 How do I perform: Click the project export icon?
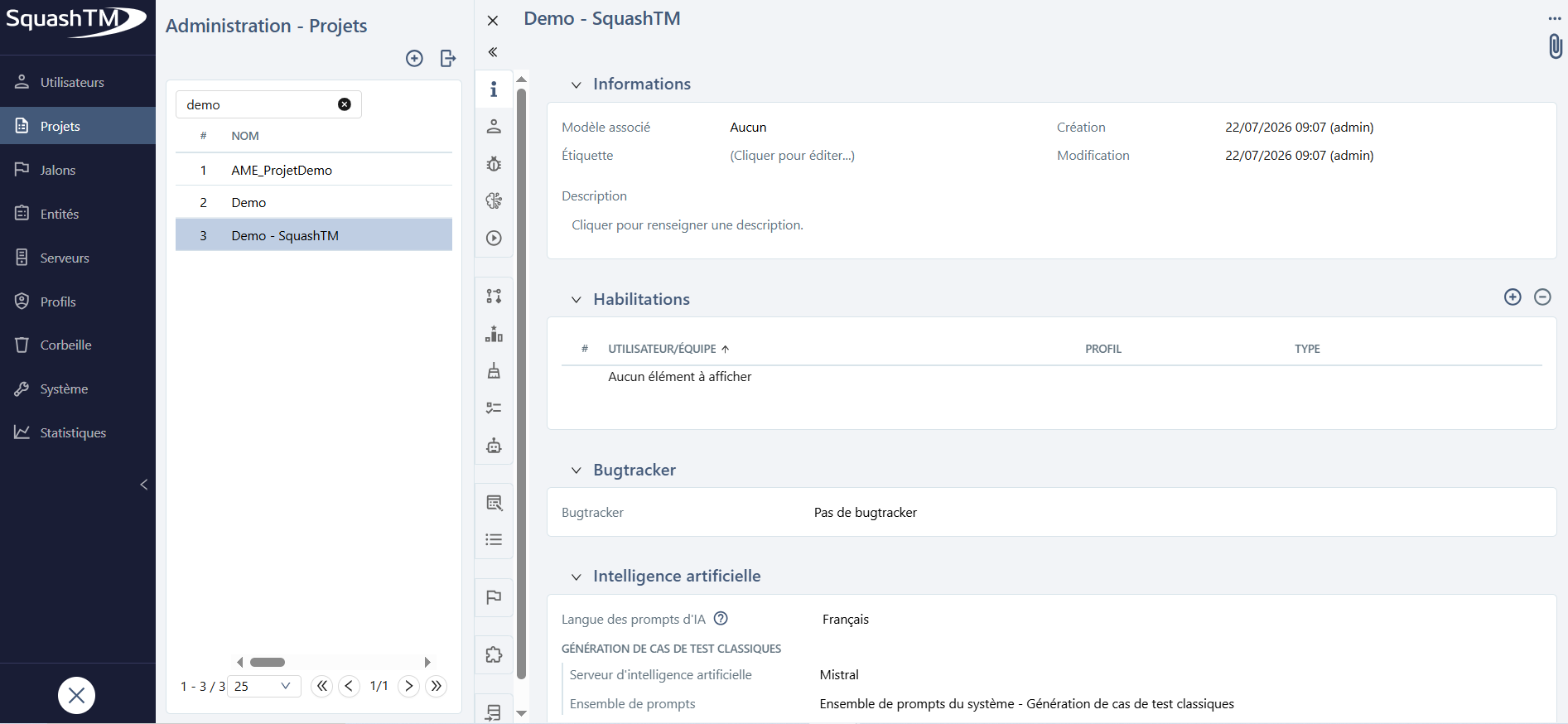click(x=448, y=58)
